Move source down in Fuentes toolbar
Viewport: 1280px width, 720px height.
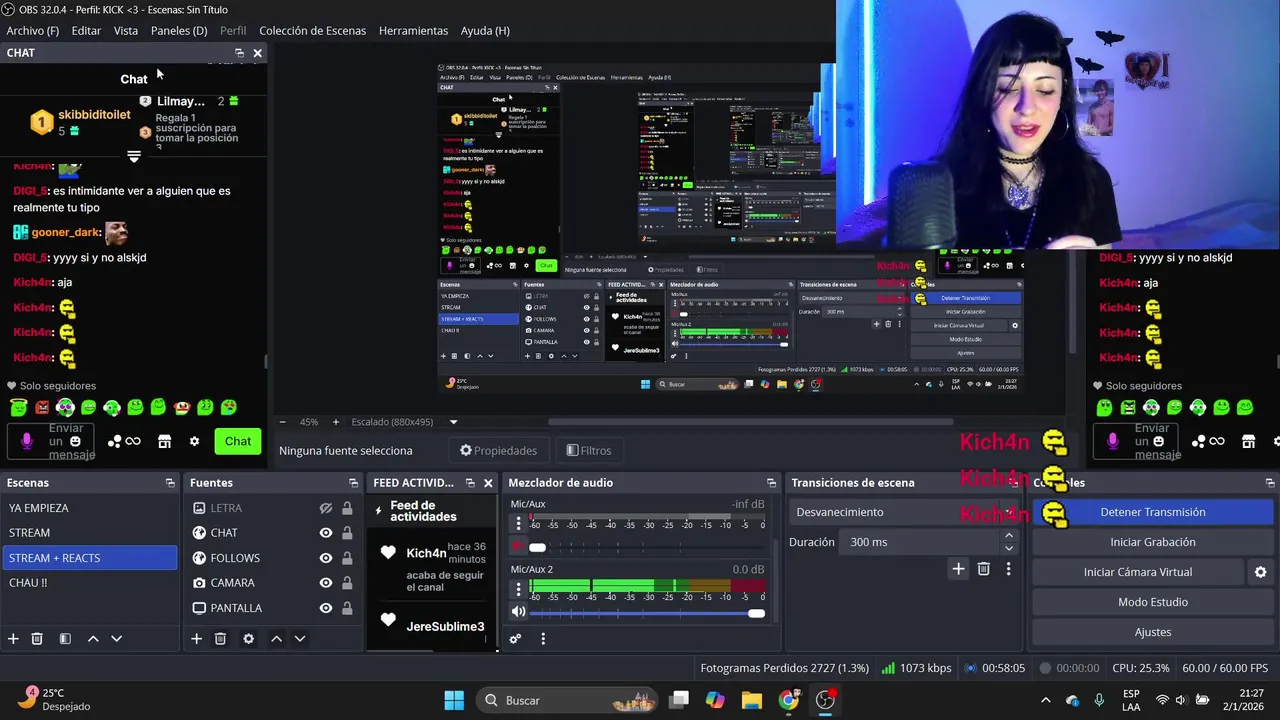[299, 639]
